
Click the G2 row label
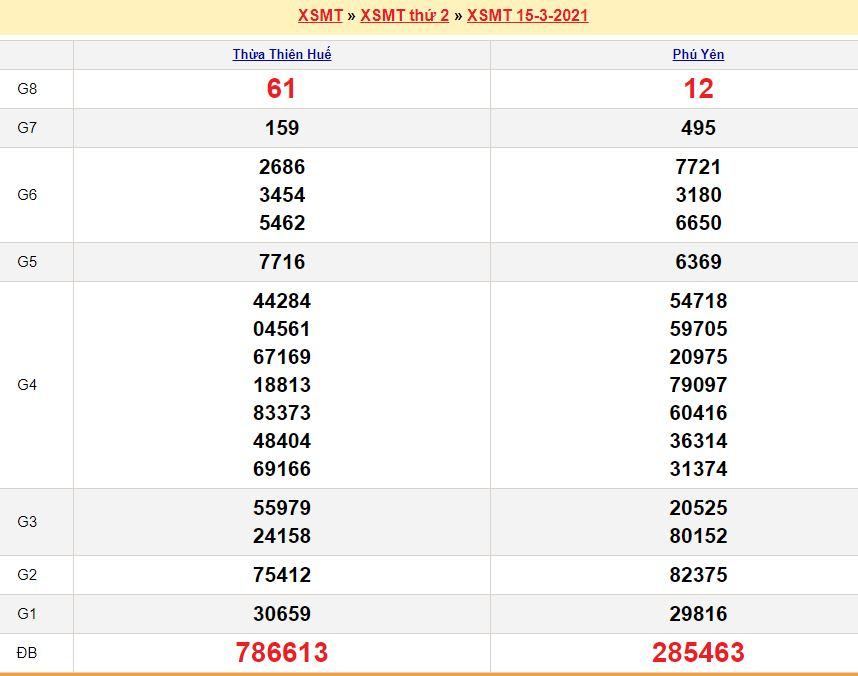27,575
